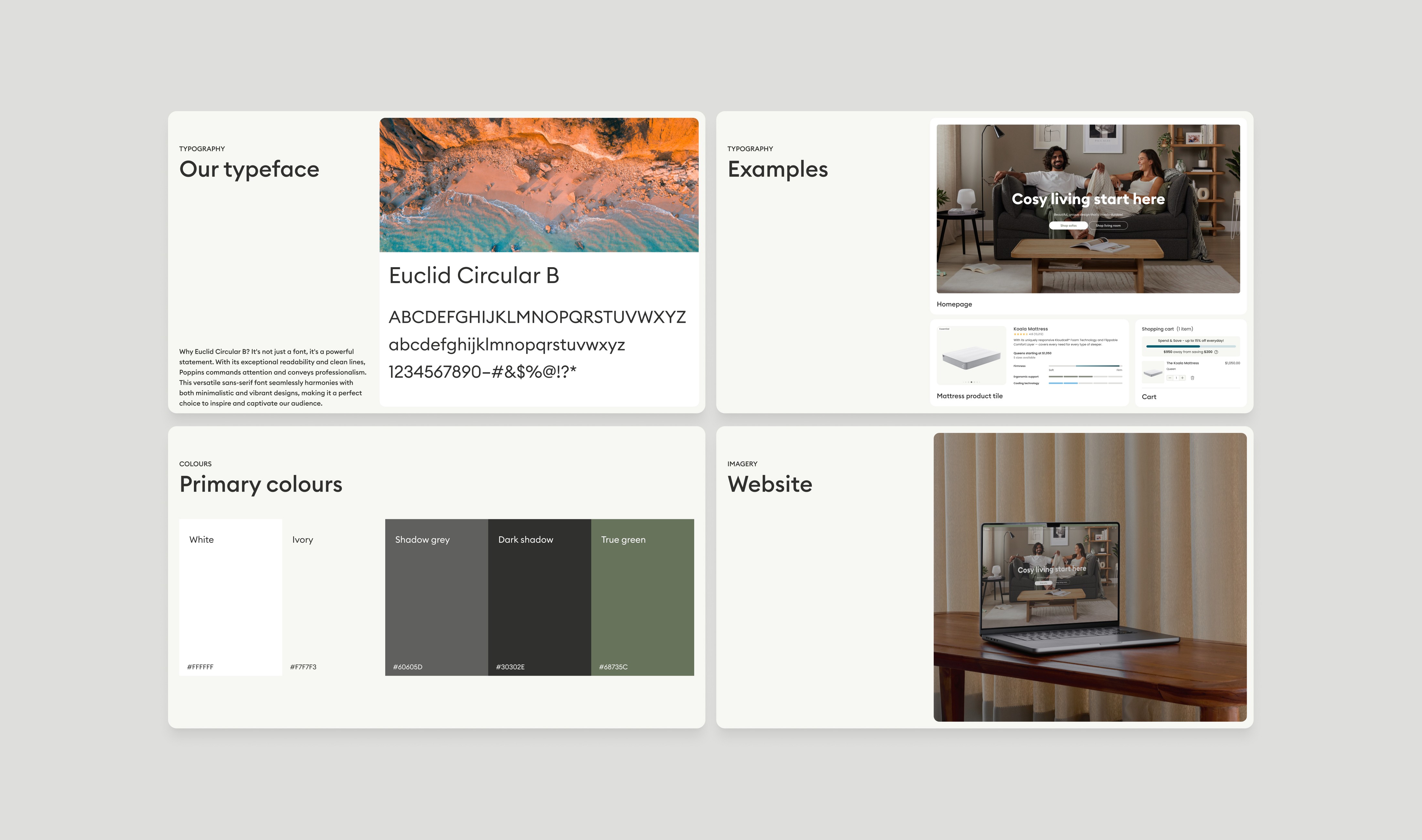Viewport: 1422px width, 840px height.
Task: Click the star rating on Koala Mattress
Action: pos(1021,334)
